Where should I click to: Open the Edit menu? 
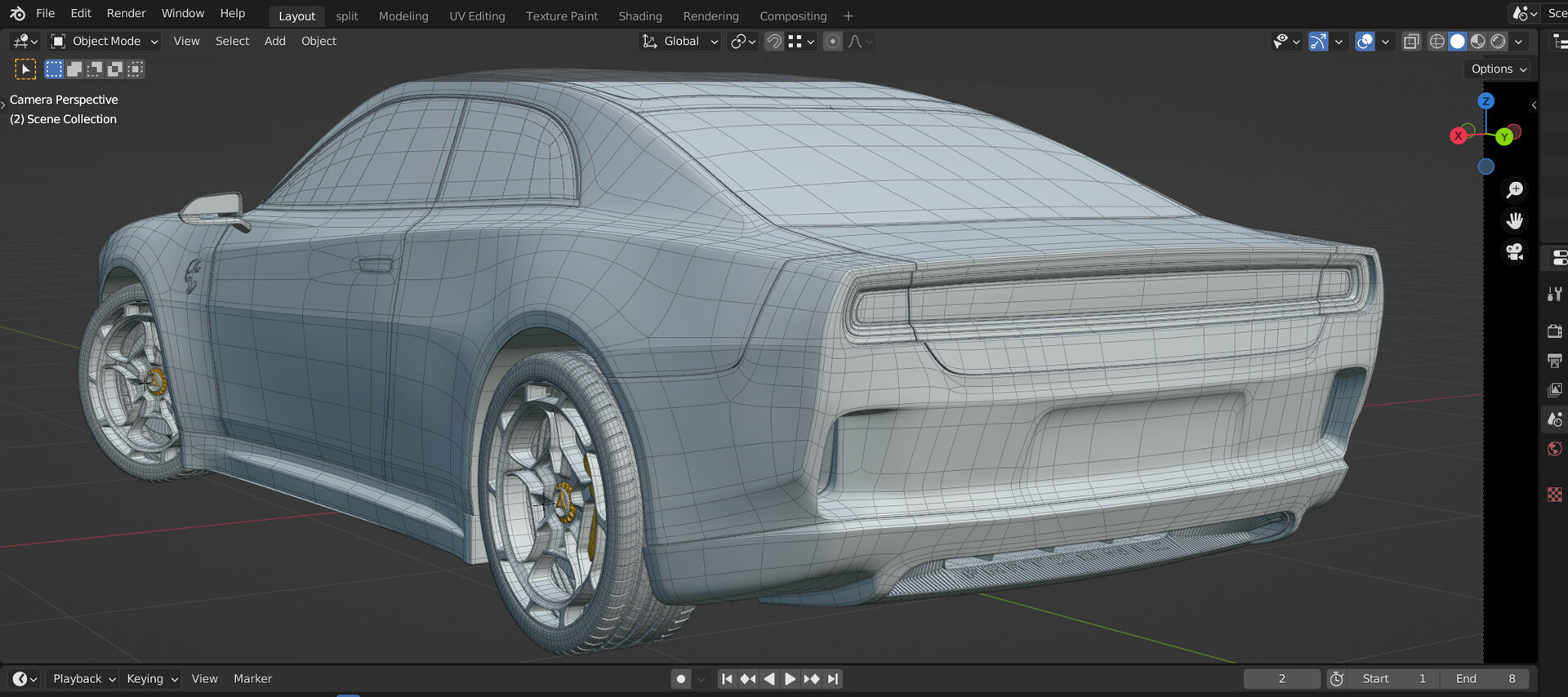coord(81,13)
